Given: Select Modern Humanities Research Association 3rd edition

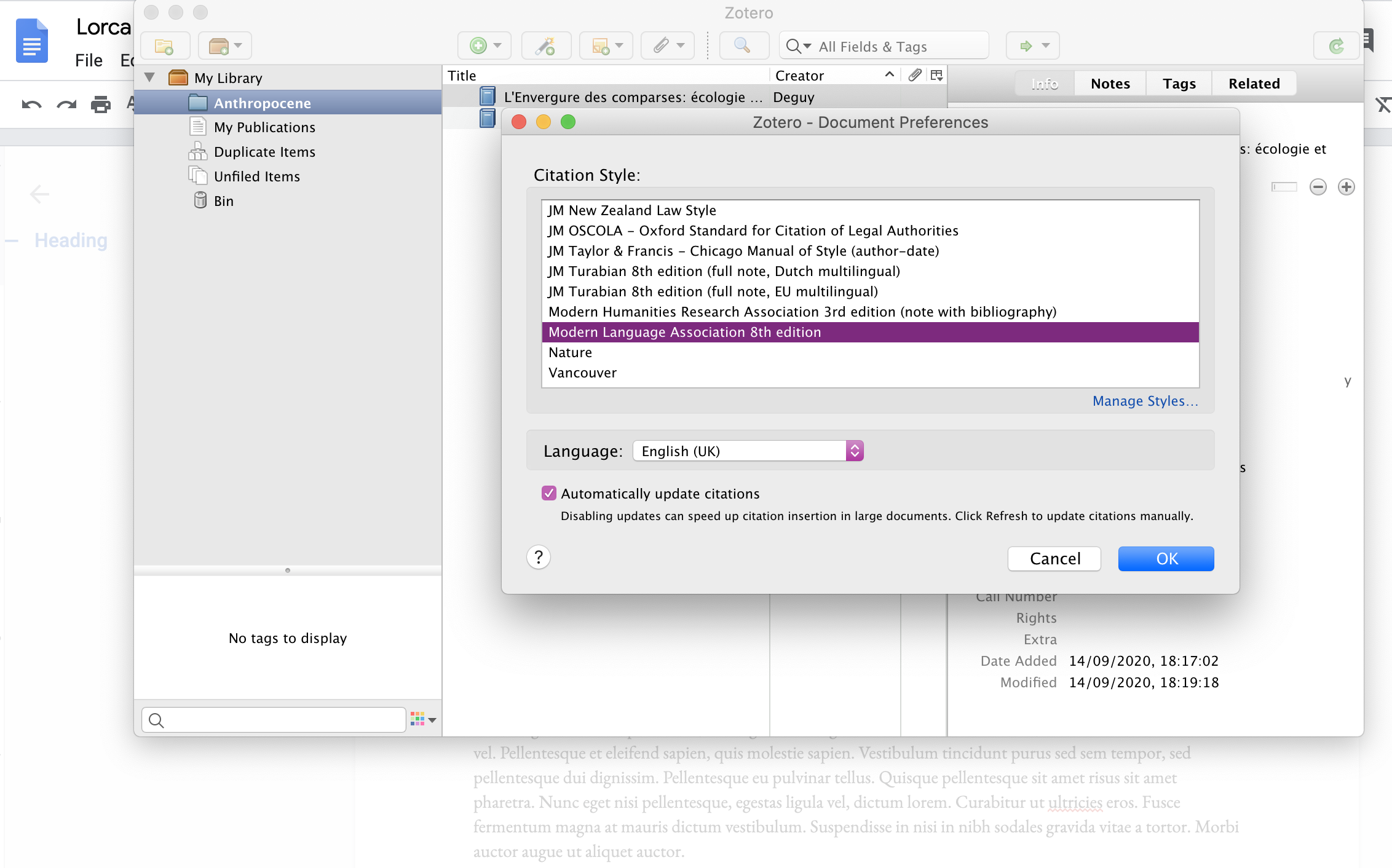Looking at the screenshot, I should coord(870,312).
